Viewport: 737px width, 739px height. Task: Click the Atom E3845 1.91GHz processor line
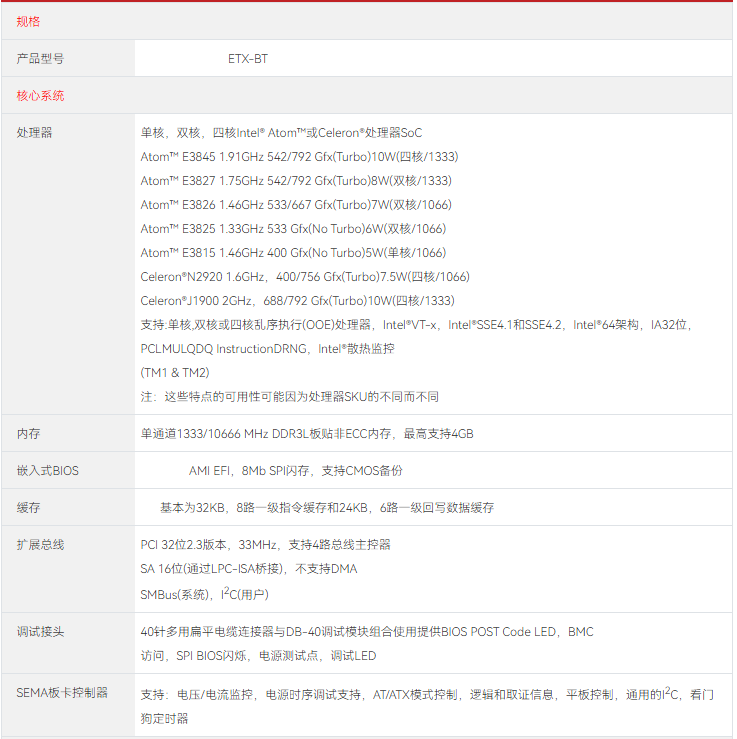coord(299,157)
